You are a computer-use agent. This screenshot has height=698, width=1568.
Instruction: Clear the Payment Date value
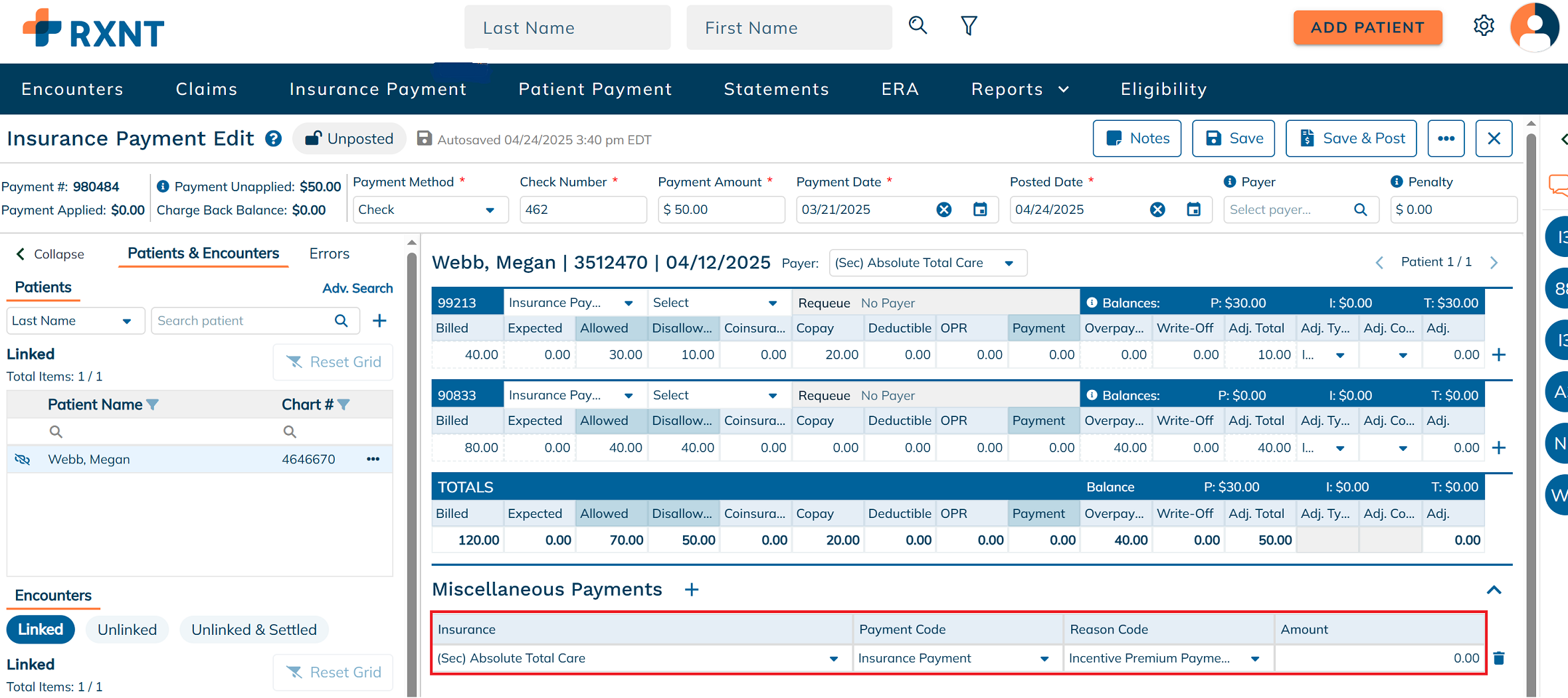[x=943, y=210]
